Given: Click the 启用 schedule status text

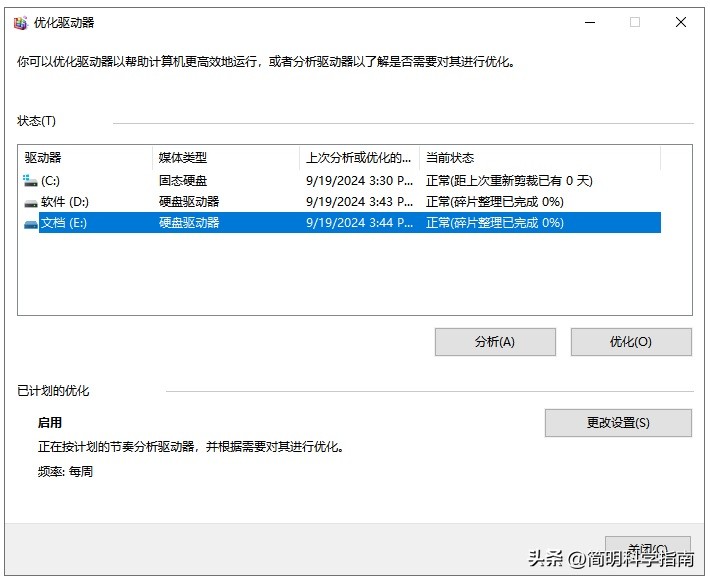Looking at the screenshot, I should click(x=50, y=423).
